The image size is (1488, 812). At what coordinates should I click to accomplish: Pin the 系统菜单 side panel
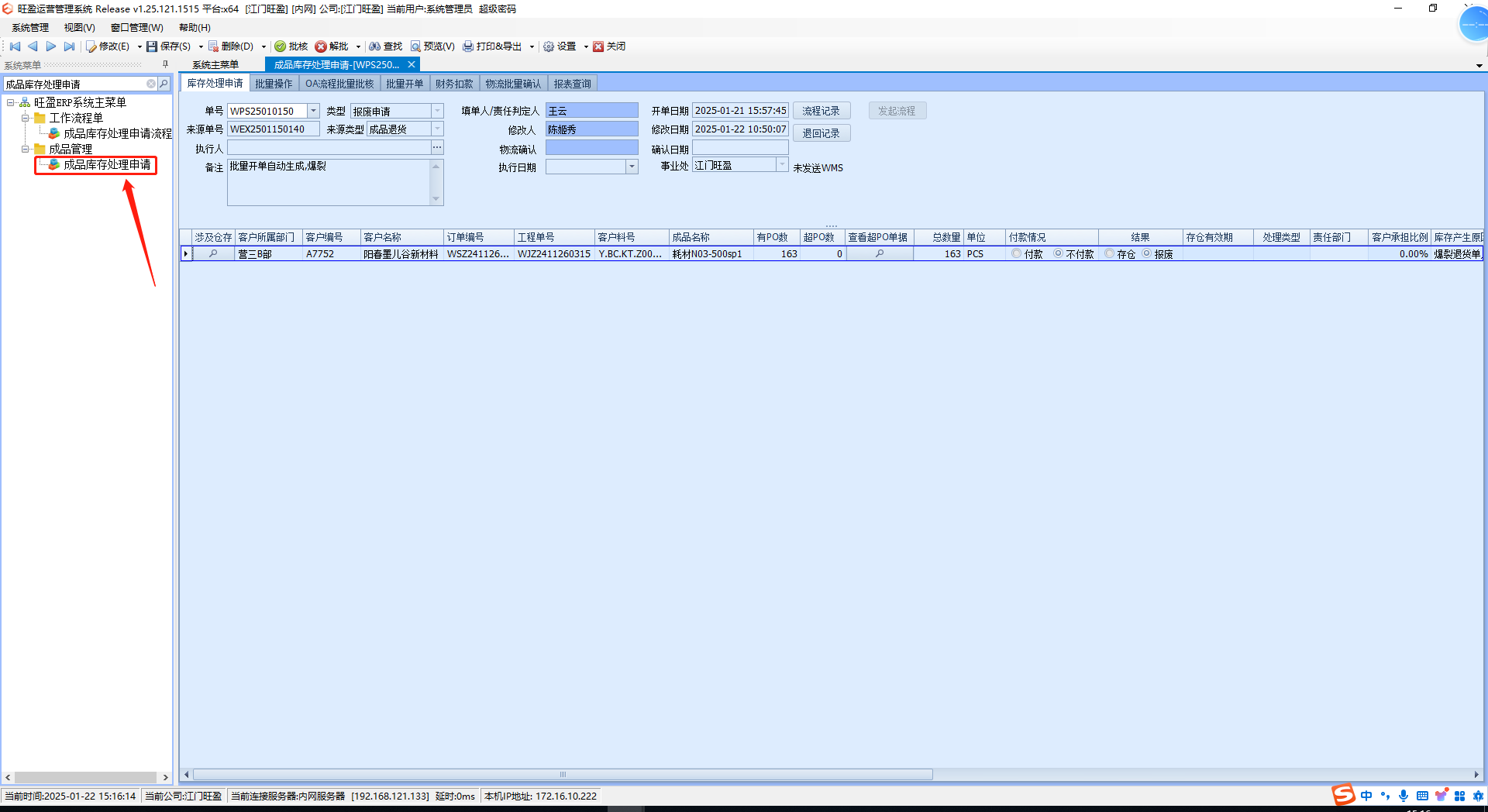click(x=165, y=65)
